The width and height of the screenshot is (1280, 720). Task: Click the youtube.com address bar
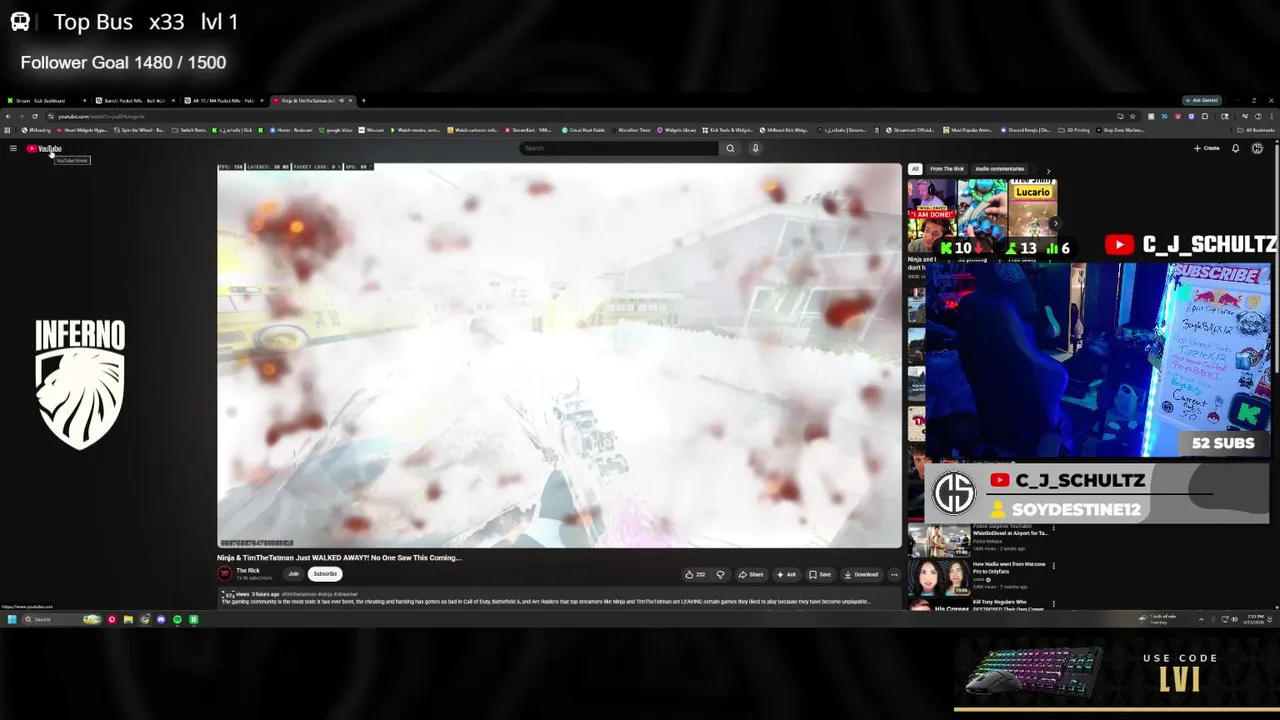click(x=580, y=116)
